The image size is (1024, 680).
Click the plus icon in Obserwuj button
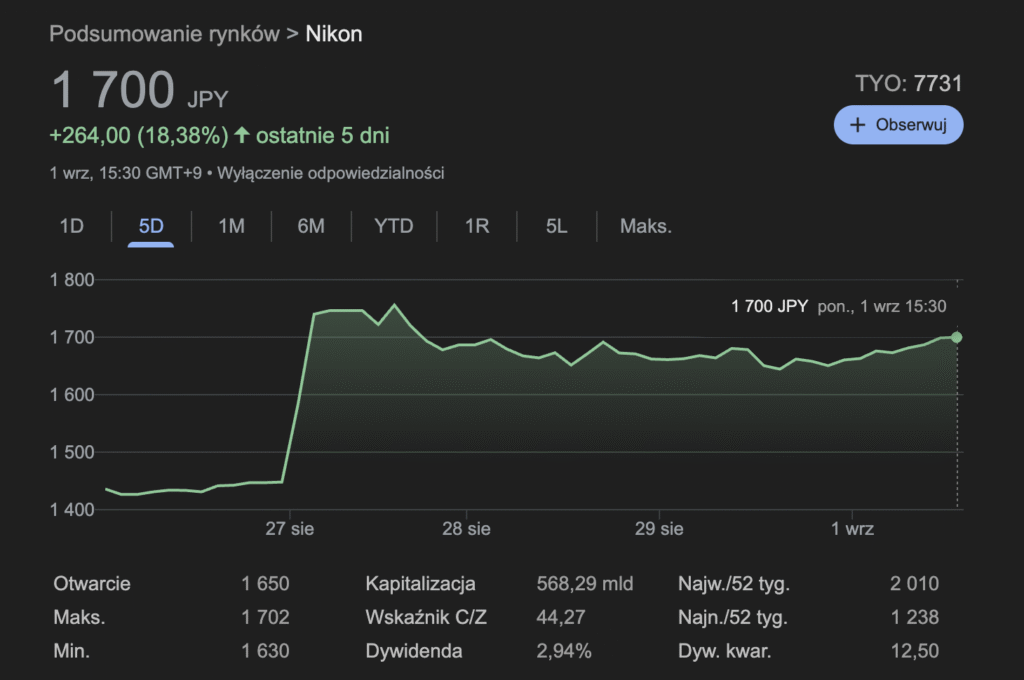[857, 125]
